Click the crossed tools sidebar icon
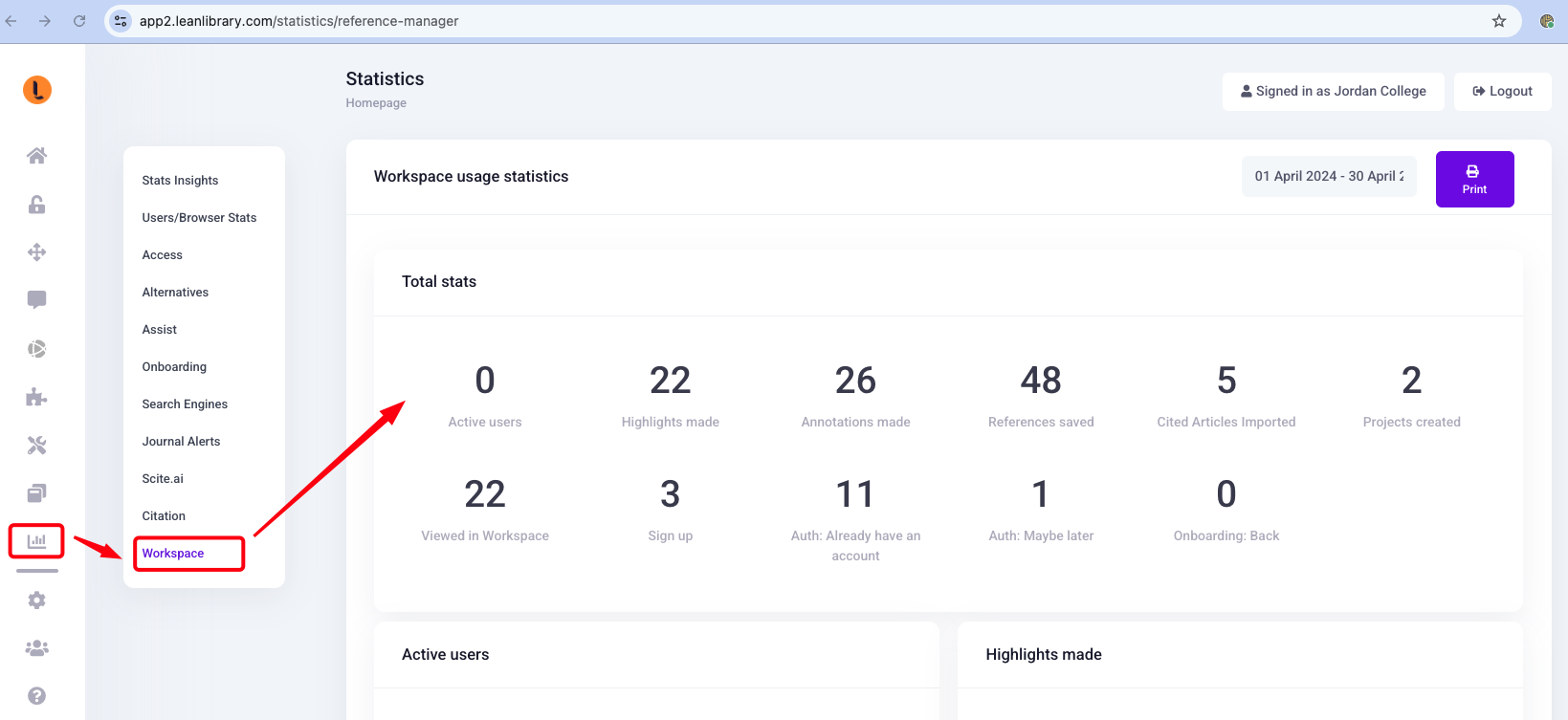Image resolution: width=1568 pixels, height=720 pixels. 36,446
